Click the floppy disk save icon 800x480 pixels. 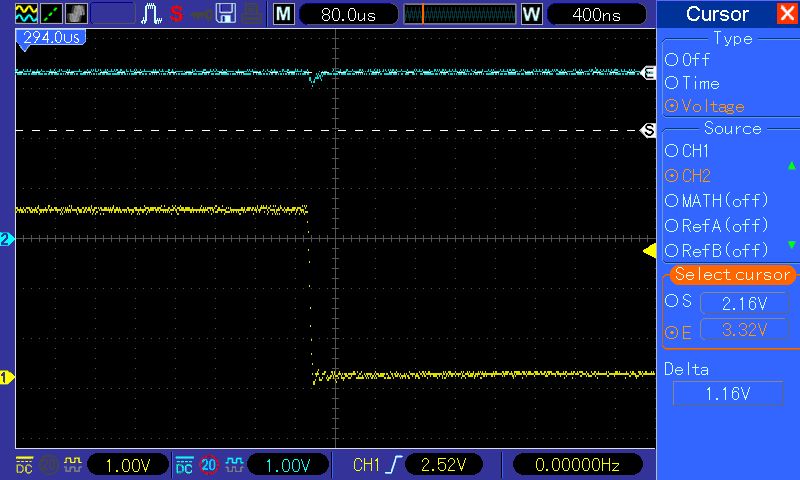coord(226,14)
